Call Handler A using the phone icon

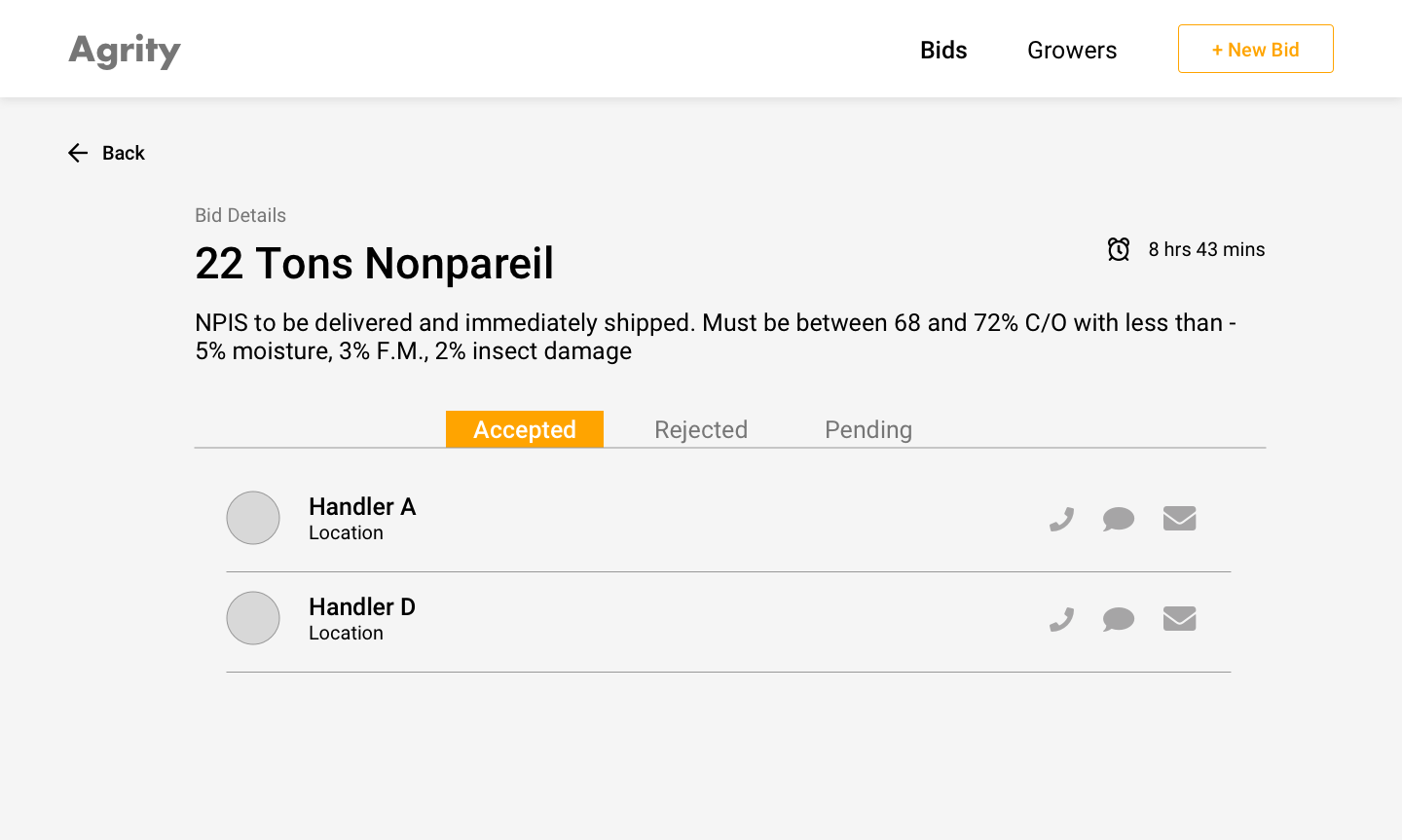(1061, 519)
